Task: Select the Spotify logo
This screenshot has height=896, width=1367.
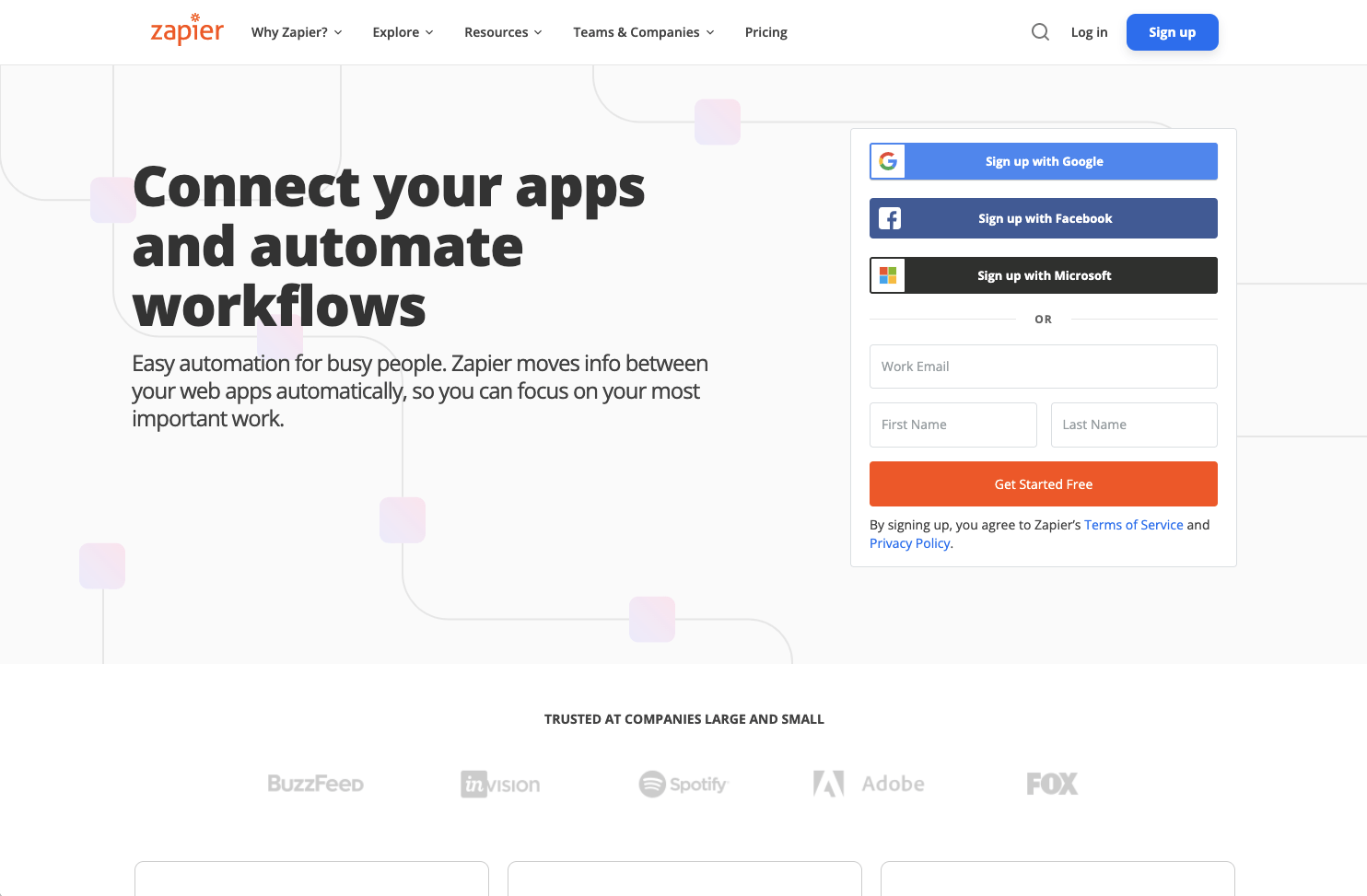Action: [x=683, y=784]
